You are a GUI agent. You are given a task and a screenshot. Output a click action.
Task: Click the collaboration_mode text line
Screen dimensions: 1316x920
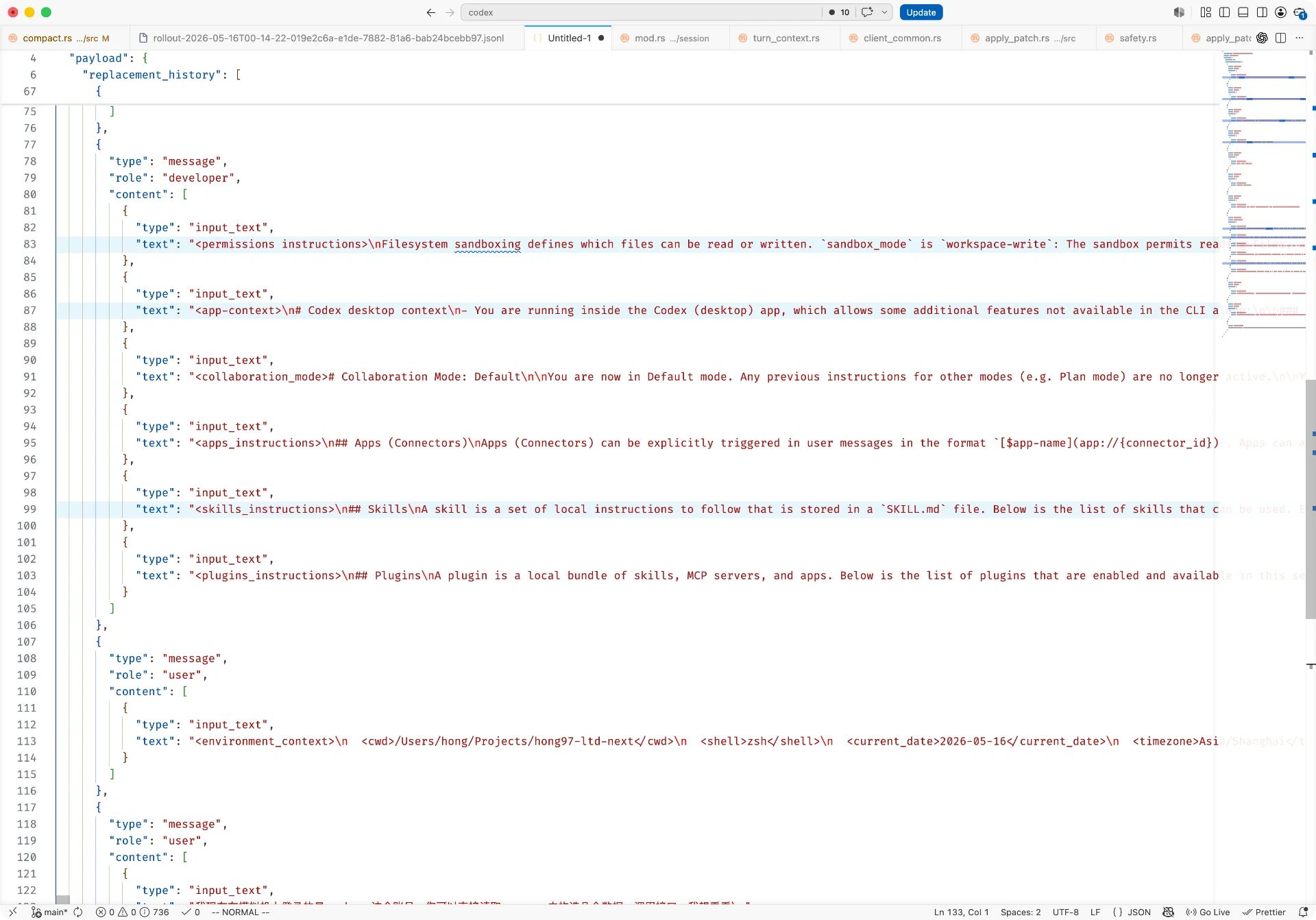[x=677, y=377]
